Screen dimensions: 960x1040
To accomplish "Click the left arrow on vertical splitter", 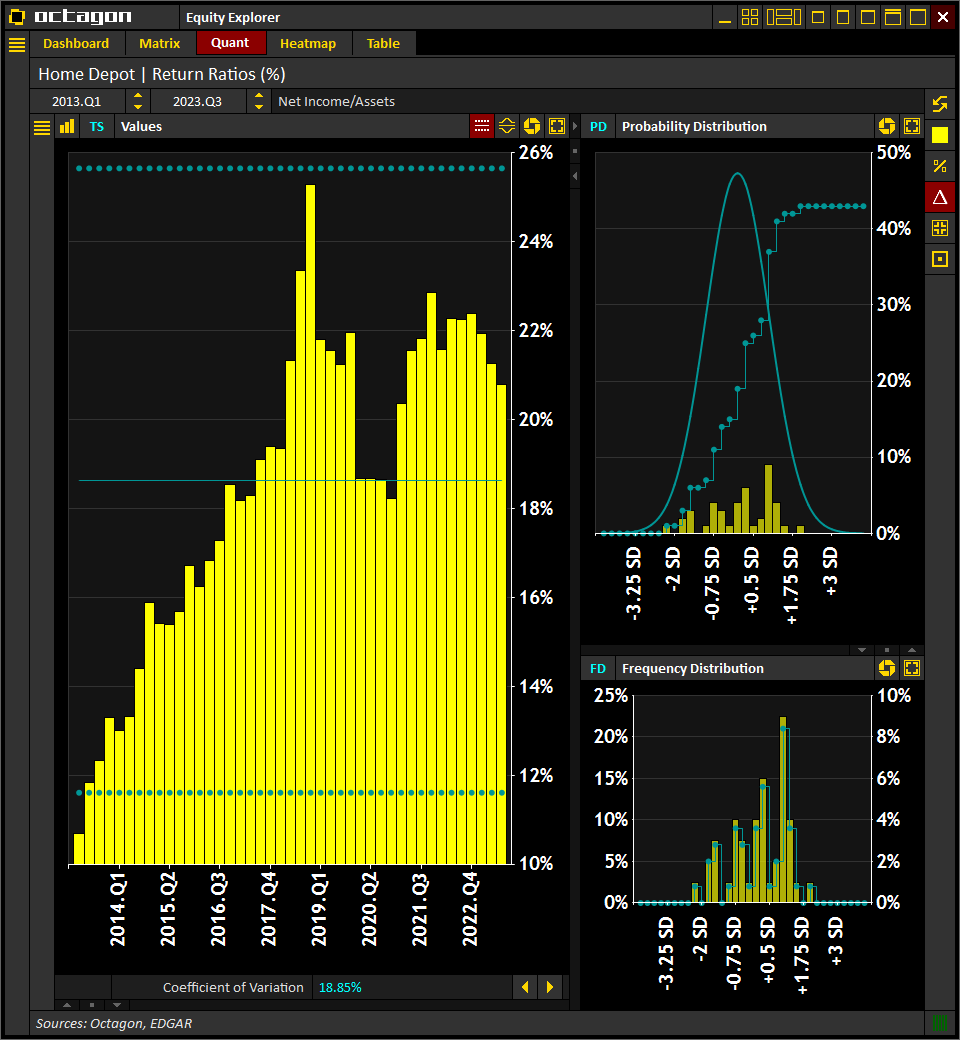I will pos(575,176).
